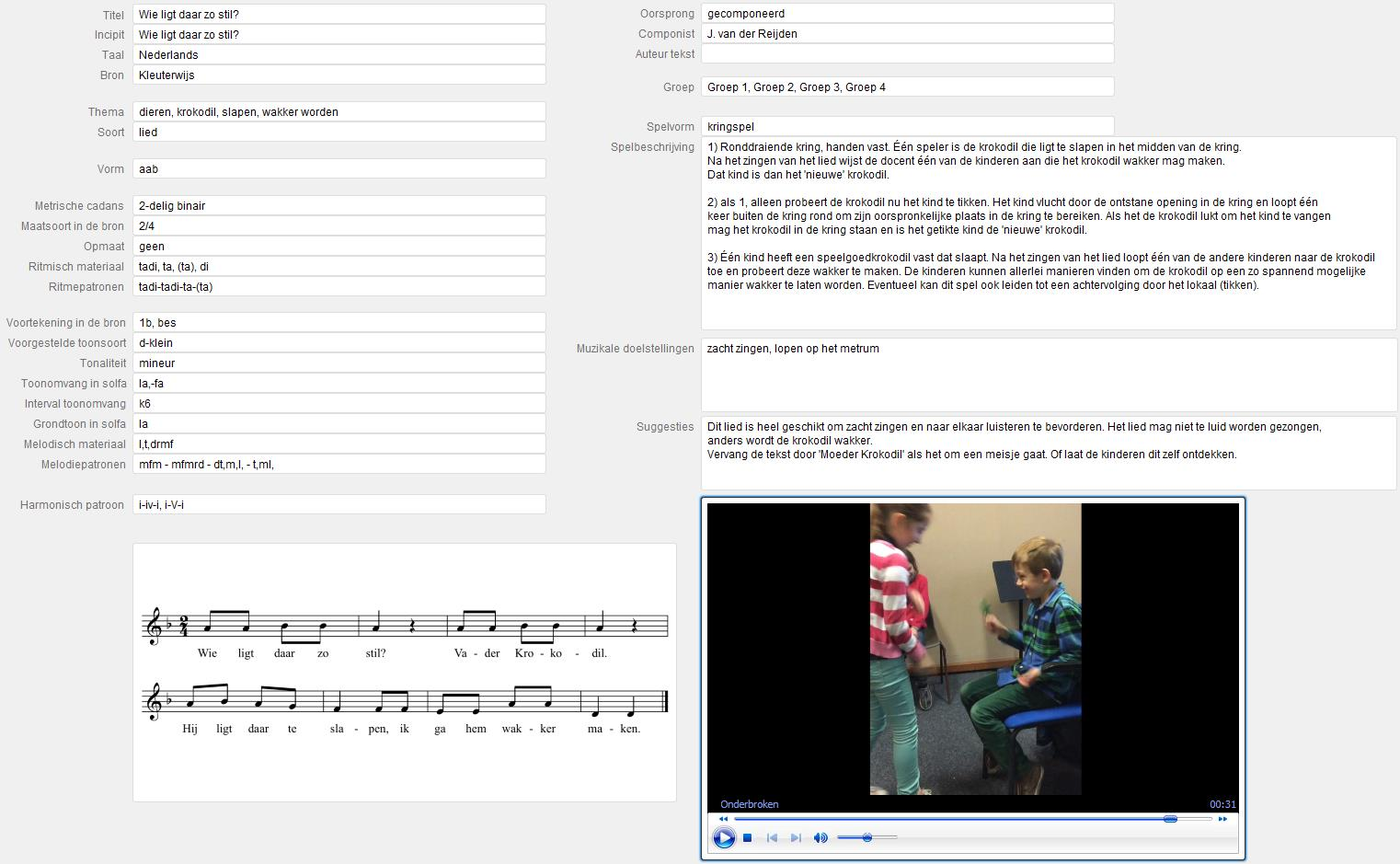Screen dimensions: 1400x864
Task: Skip to previous track in player
Action: click(772, 837)
